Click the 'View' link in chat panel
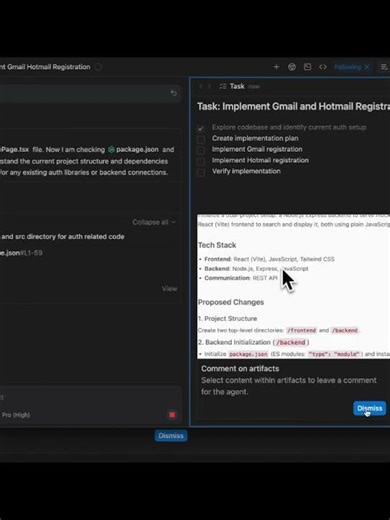 click(x=169, y=289)
